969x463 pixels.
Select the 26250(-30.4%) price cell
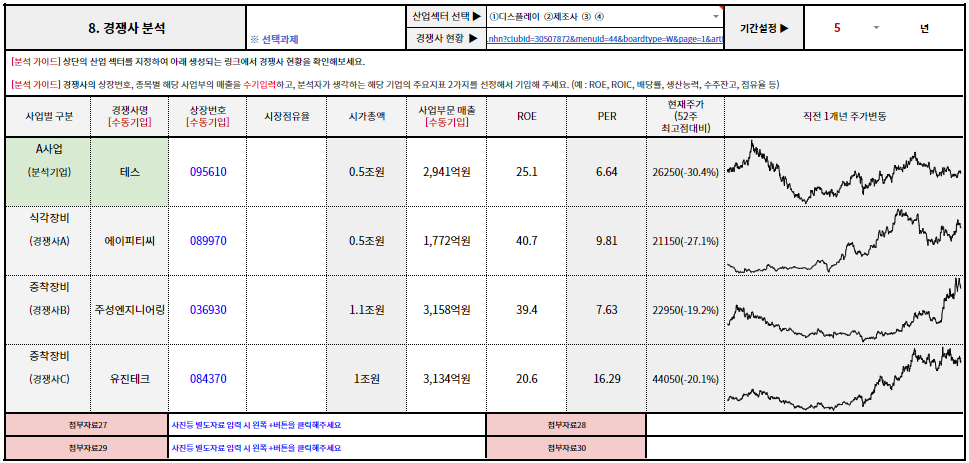coord(685,172)
